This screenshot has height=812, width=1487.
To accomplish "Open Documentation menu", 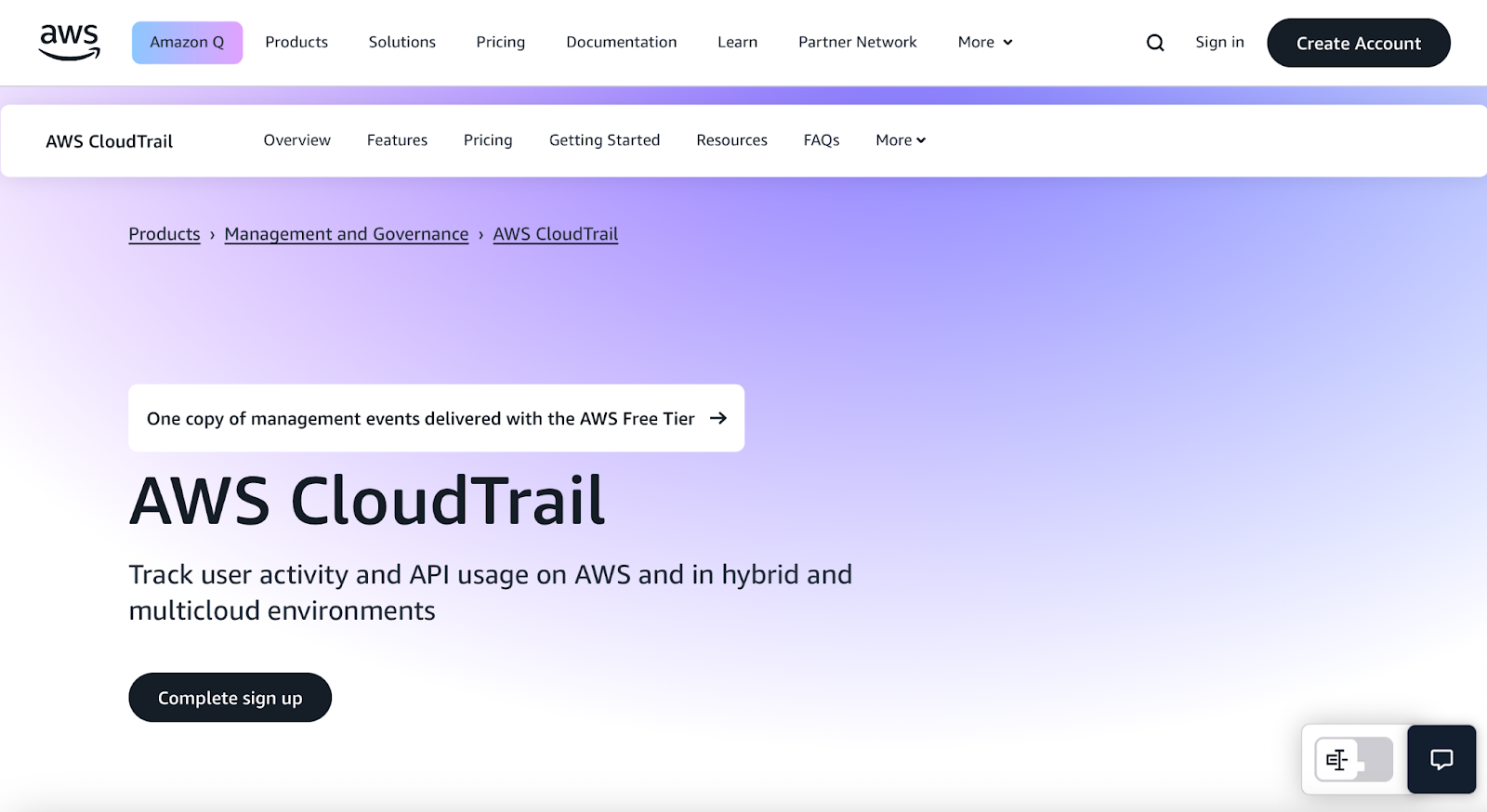I will pos(622,42).
